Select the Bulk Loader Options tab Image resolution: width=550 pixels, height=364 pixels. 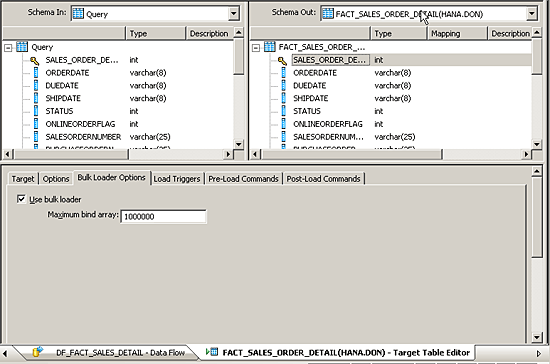pos(111,177)
